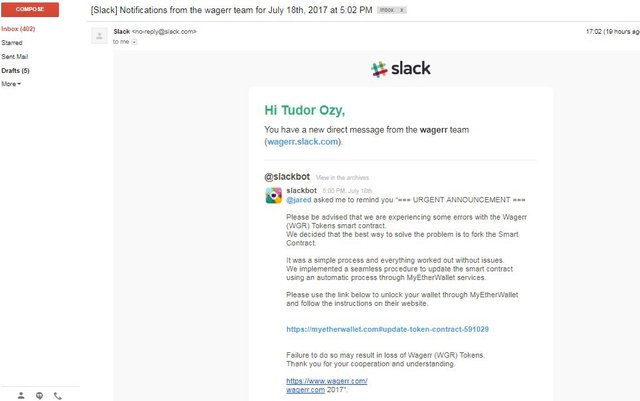This screenshot has height=401, width=640.
Task: Go to Starred messages
Action: click(12, 43)
